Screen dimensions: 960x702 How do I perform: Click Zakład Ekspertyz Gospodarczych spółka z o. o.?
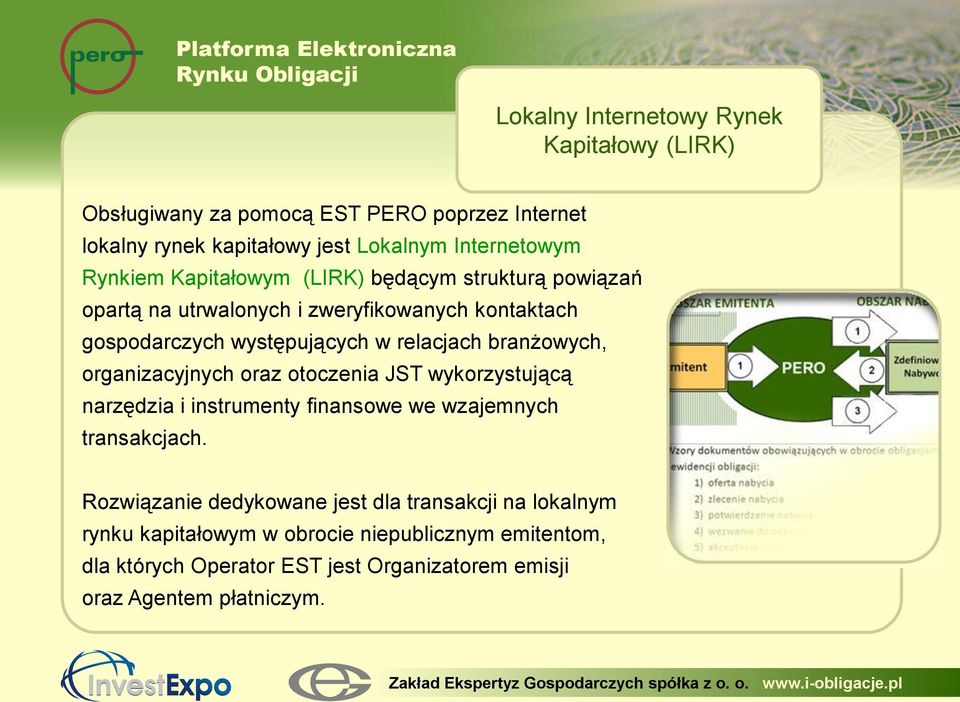568,684
